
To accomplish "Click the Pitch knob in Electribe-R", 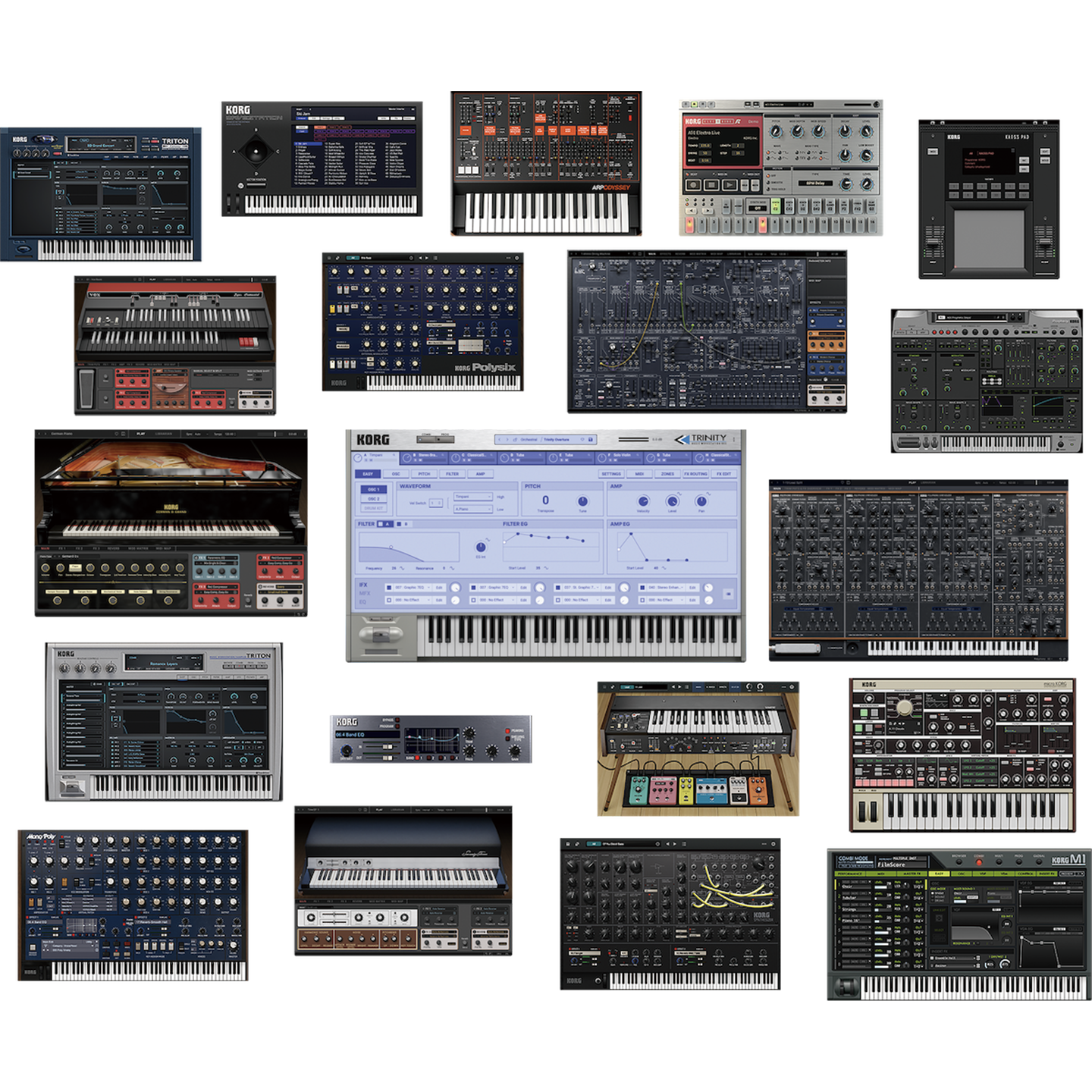I will click(775, 132).
